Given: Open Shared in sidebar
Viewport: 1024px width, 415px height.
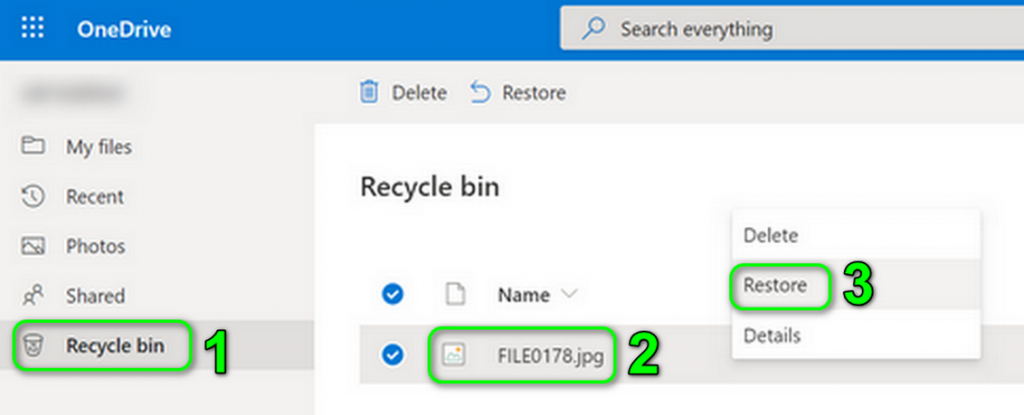Looking at the screenshot, I should coord(95,295).
